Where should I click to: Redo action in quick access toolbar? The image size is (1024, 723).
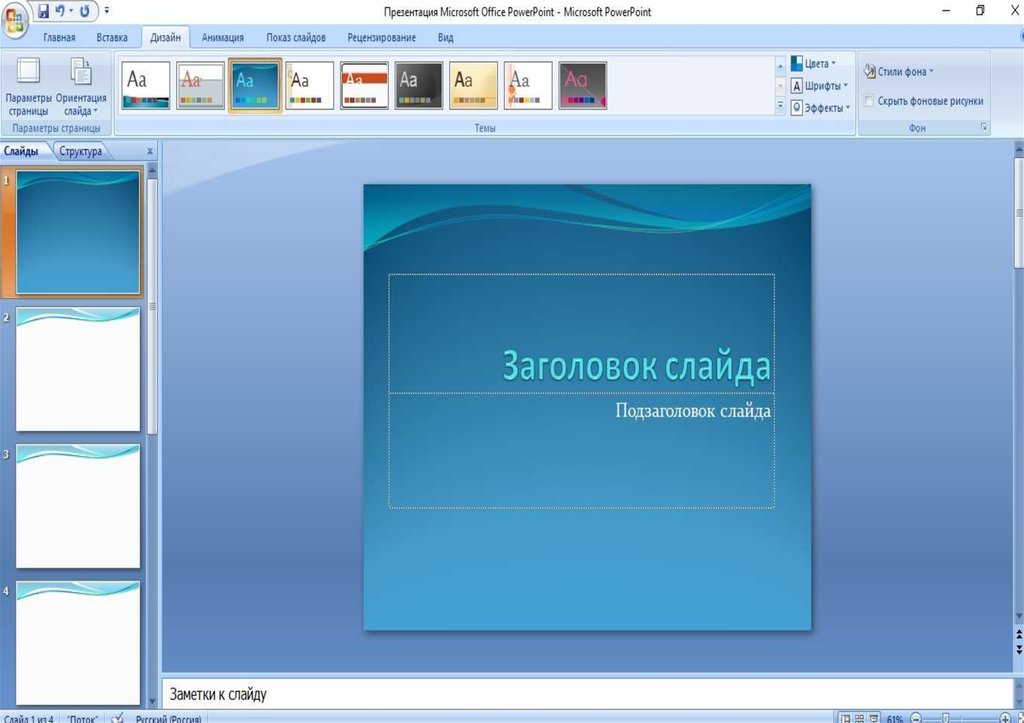click(85, 11)
